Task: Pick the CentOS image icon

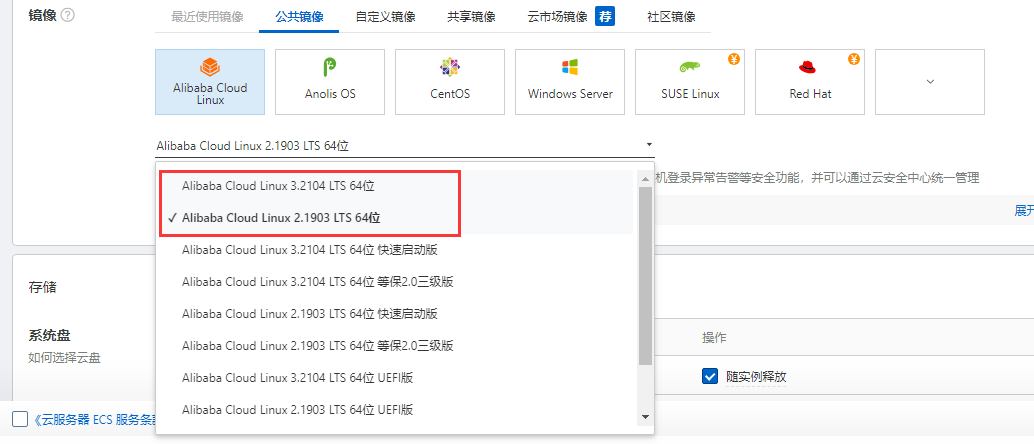Action: pos(450,82)
